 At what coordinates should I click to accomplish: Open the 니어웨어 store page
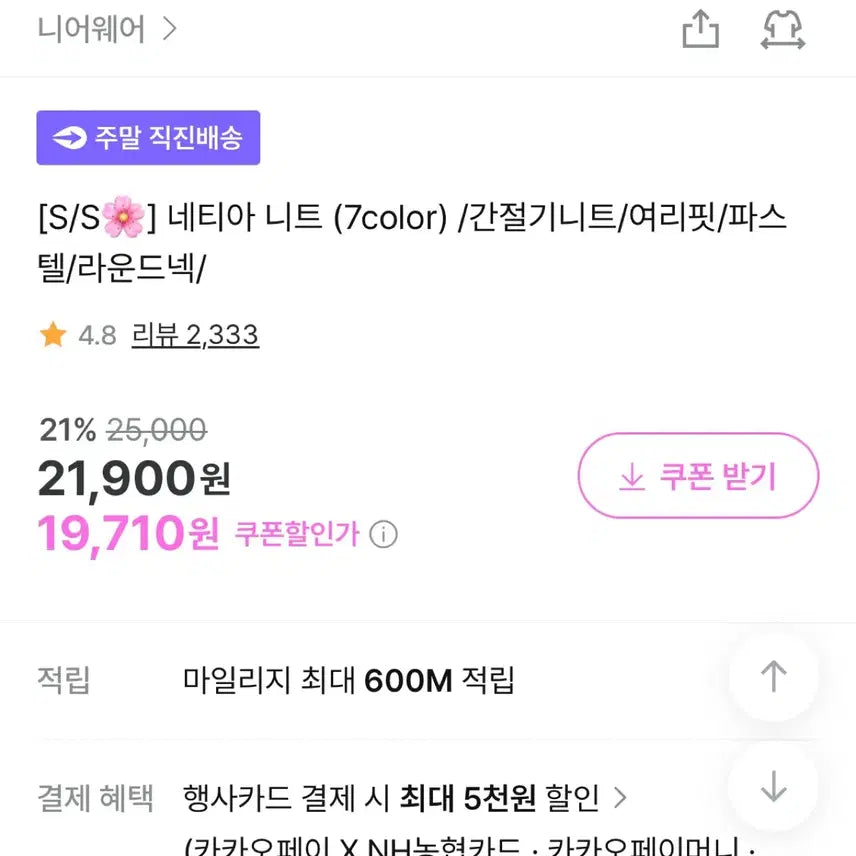pos(92,29)
